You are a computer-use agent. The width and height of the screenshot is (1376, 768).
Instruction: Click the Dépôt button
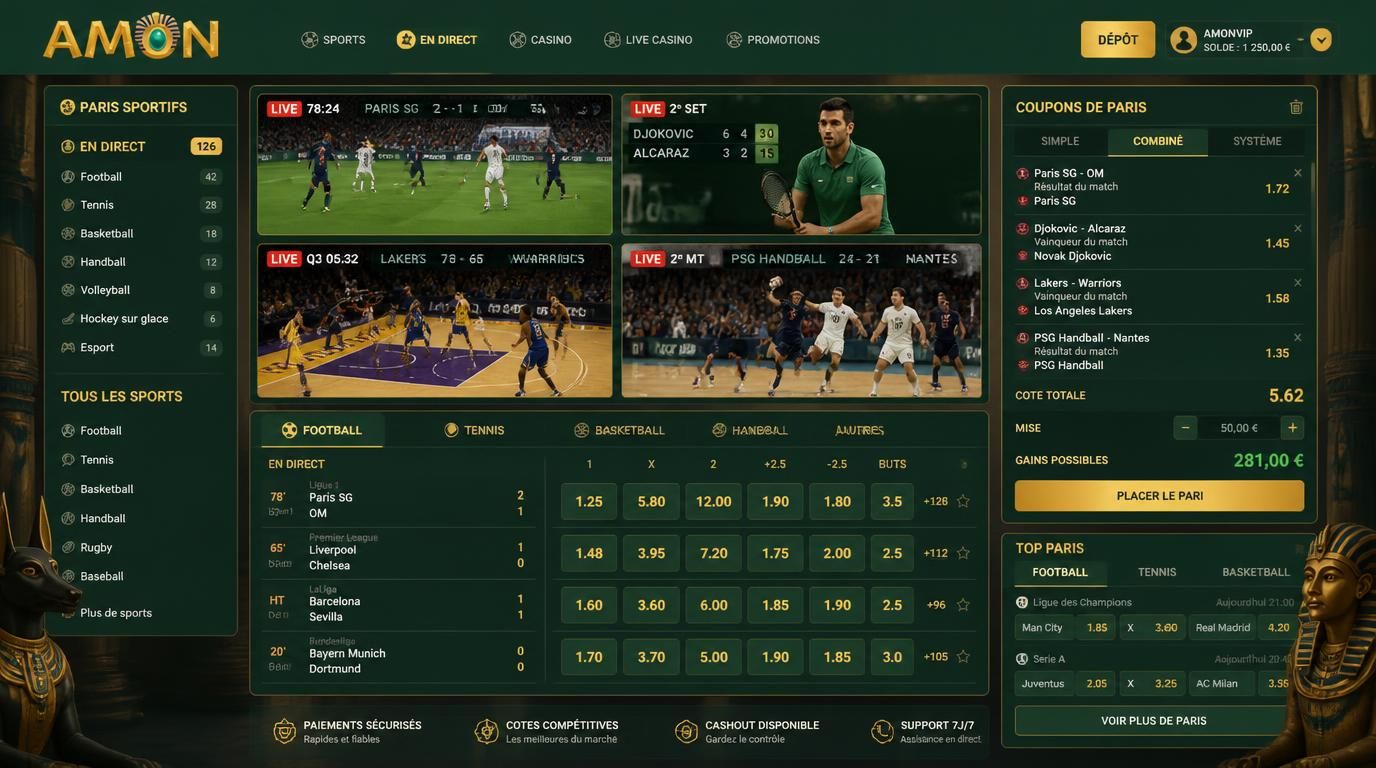[1118, 40]
